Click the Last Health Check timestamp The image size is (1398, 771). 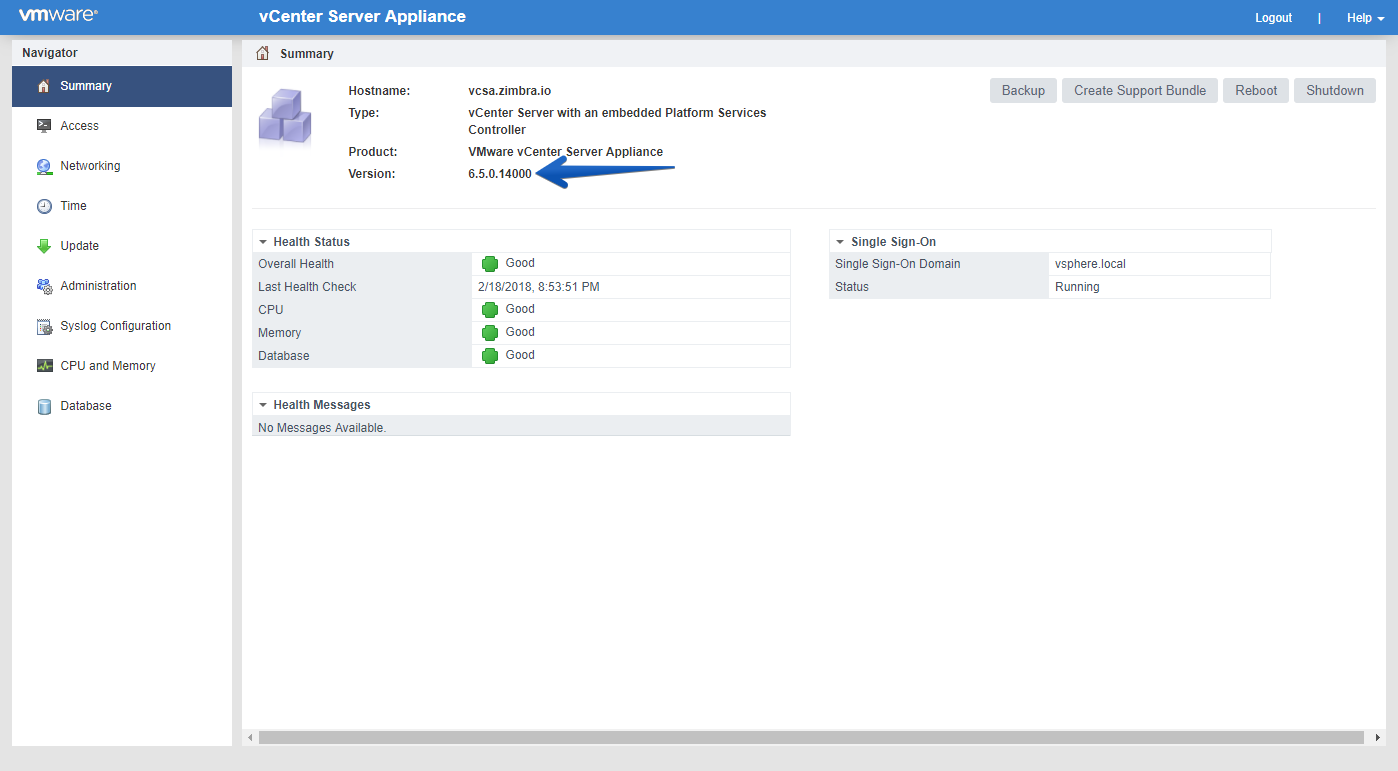point(539,287)
